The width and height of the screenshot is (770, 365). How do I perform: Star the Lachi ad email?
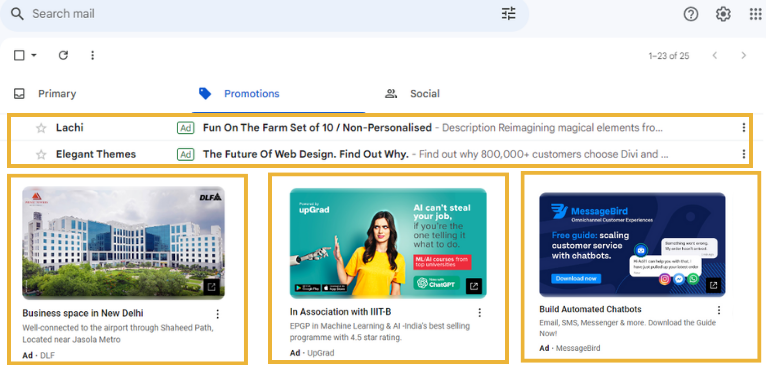41,128
